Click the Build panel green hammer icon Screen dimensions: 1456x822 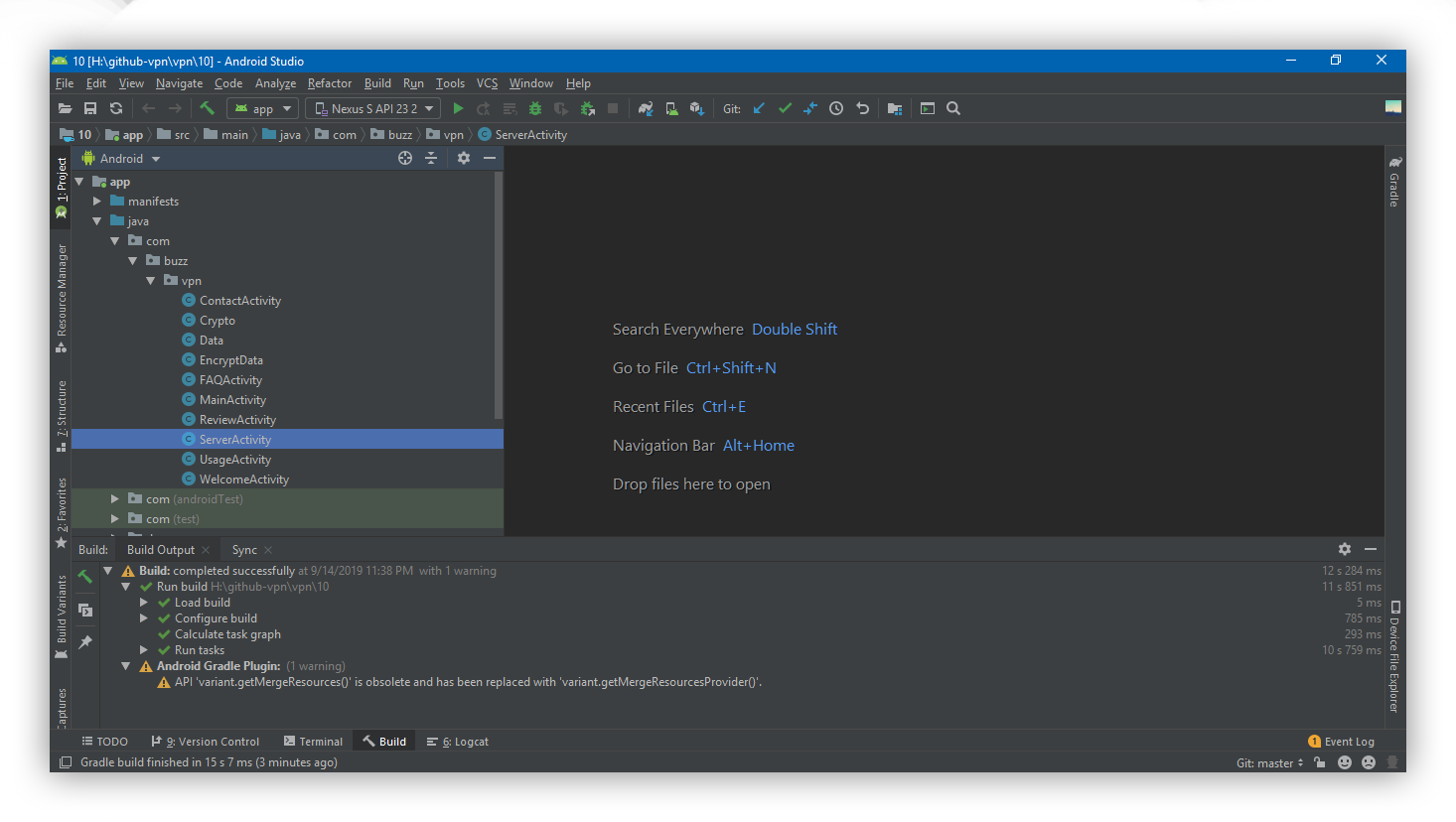(x=85, y=576)
